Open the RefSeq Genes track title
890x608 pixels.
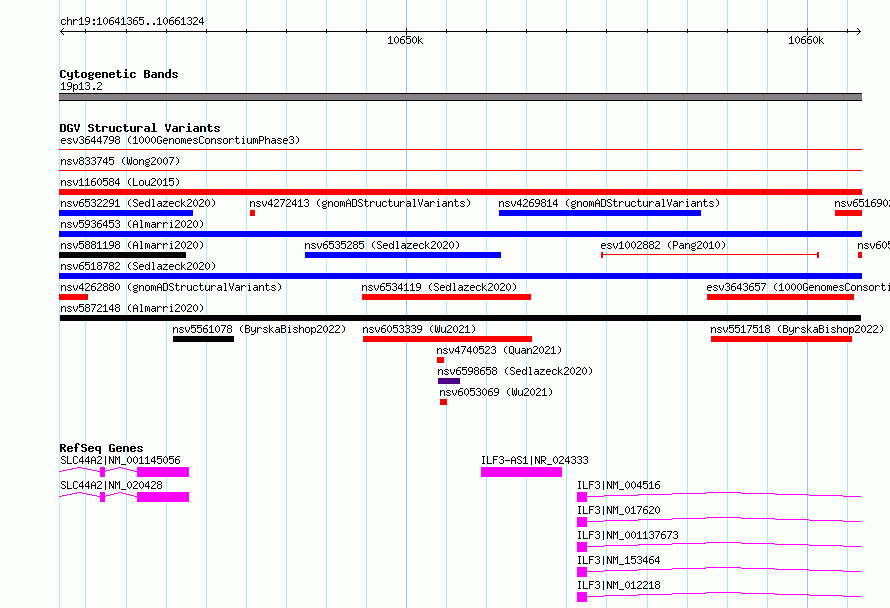101,448
